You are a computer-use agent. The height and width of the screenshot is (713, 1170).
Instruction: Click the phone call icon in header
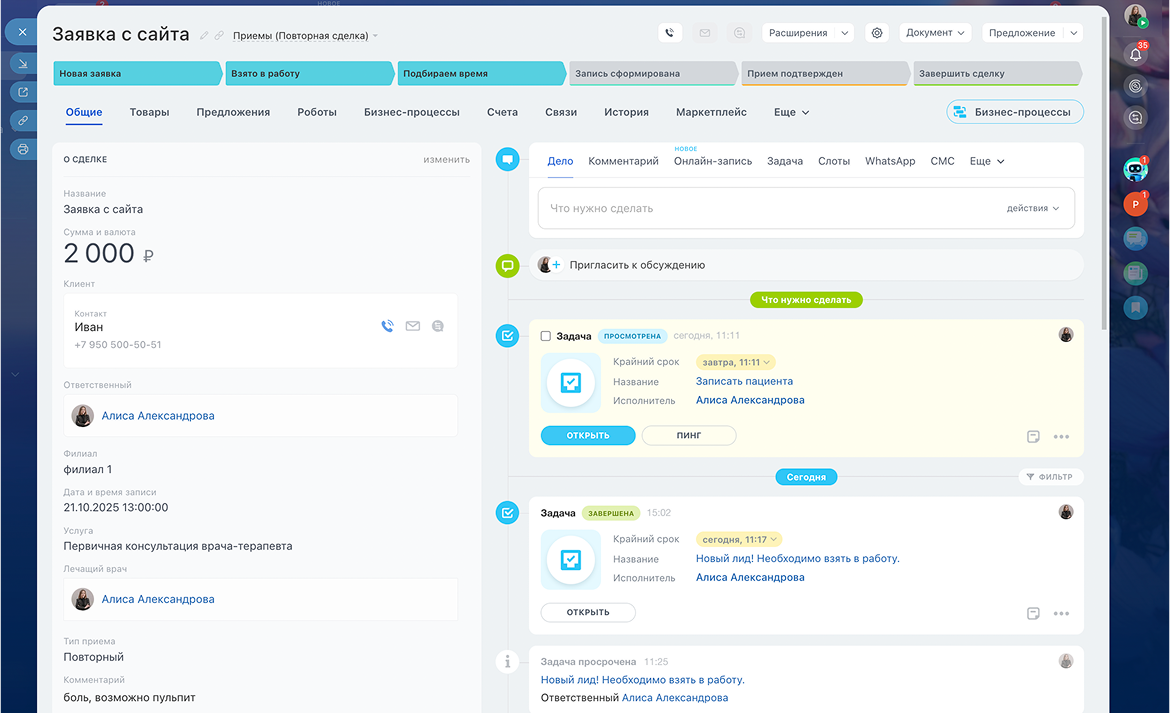tap(670, 33)
